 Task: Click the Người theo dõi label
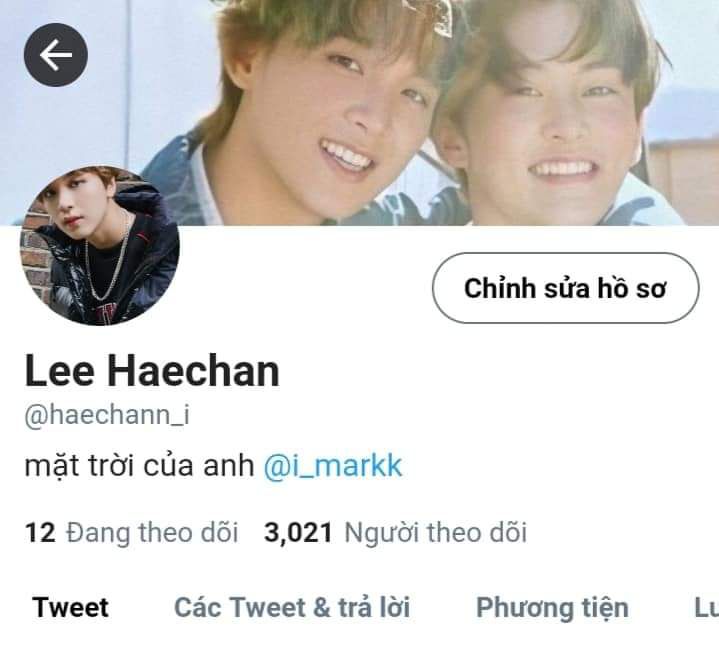pos(435,533)
